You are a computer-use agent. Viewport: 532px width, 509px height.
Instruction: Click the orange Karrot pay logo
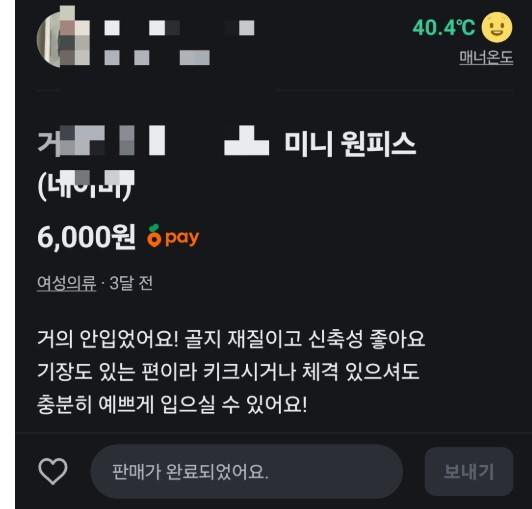[x=173, y=236]
